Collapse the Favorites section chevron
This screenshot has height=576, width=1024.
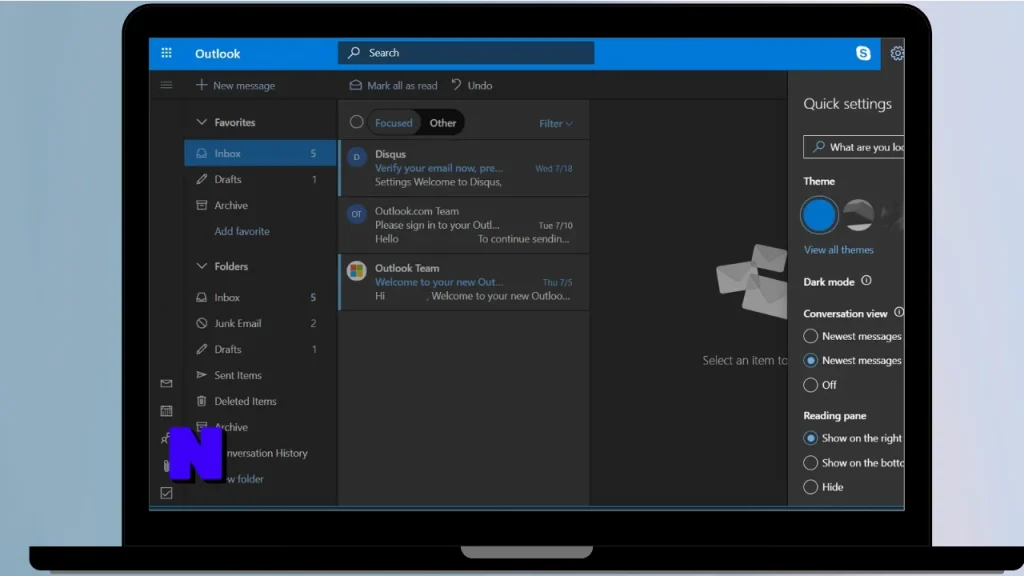click(201, 122)
